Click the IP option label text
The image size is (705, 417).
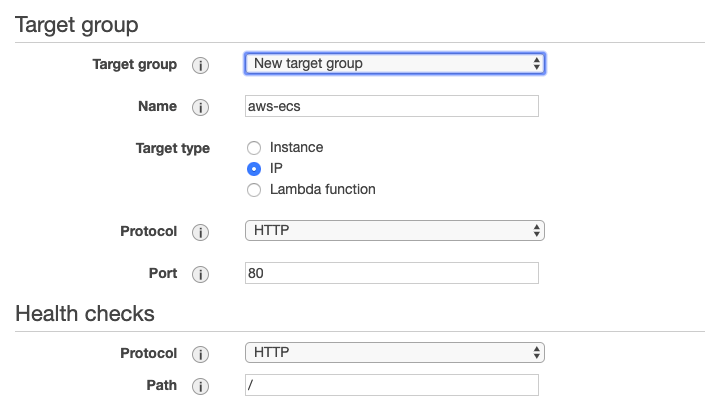(x=276, y=168)
